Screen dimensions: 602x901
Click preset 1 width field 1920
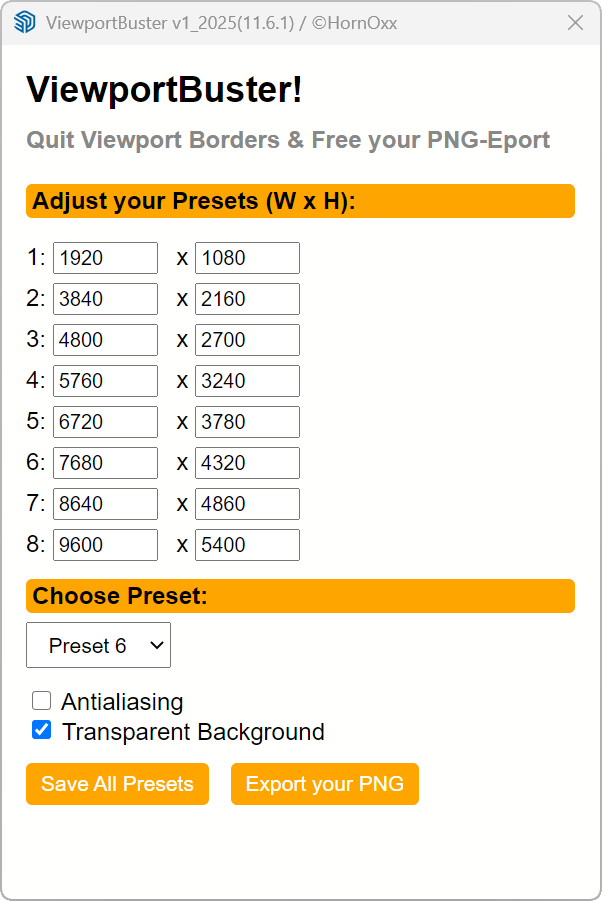tap(105, 258)
